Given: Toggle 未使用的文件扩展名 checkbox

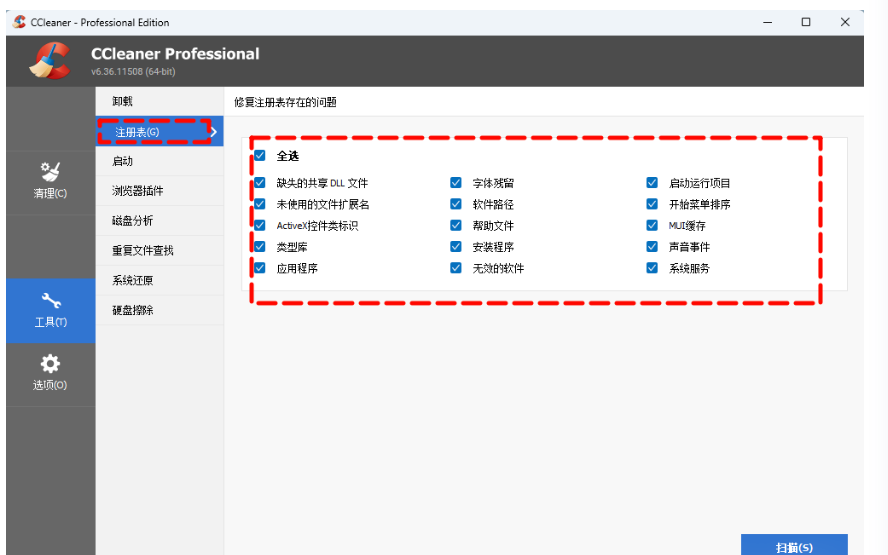Looking at the screenshot, I should (x=260, y=204).
